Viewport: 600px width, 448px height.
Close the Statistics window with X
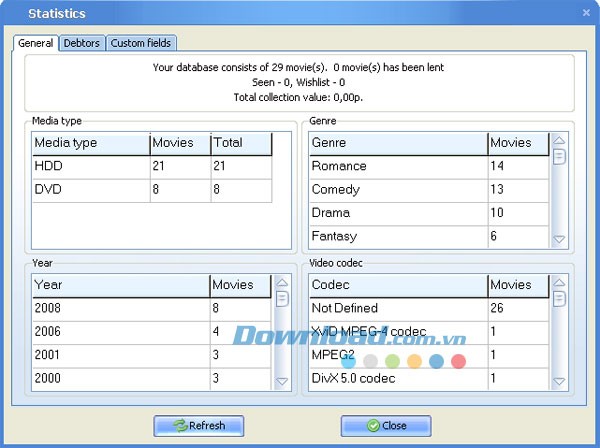(x=586, y=13)
